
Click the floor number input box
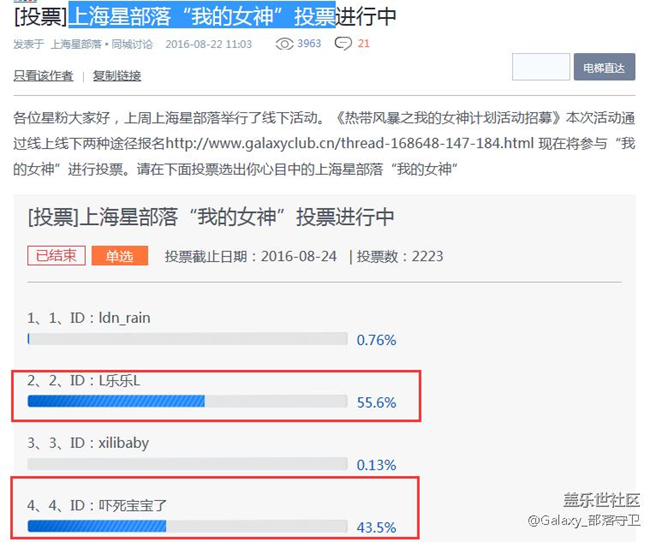tap(540, 68)
